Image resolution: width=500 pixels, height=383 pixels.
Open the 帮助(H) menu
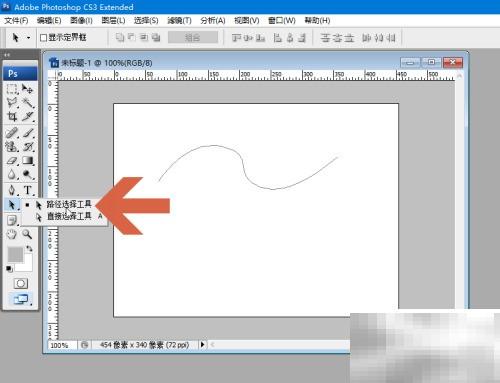click(317, 21)
